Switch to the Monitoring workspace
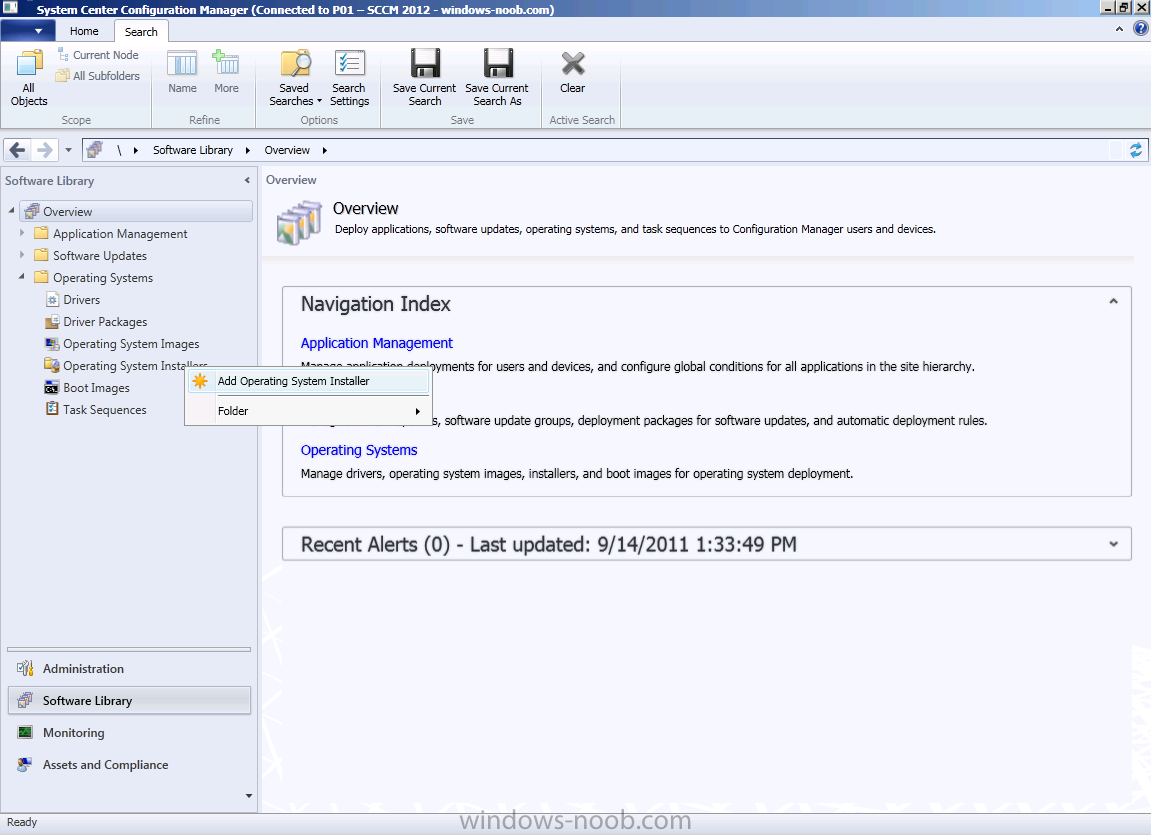 tap(129, 732)
